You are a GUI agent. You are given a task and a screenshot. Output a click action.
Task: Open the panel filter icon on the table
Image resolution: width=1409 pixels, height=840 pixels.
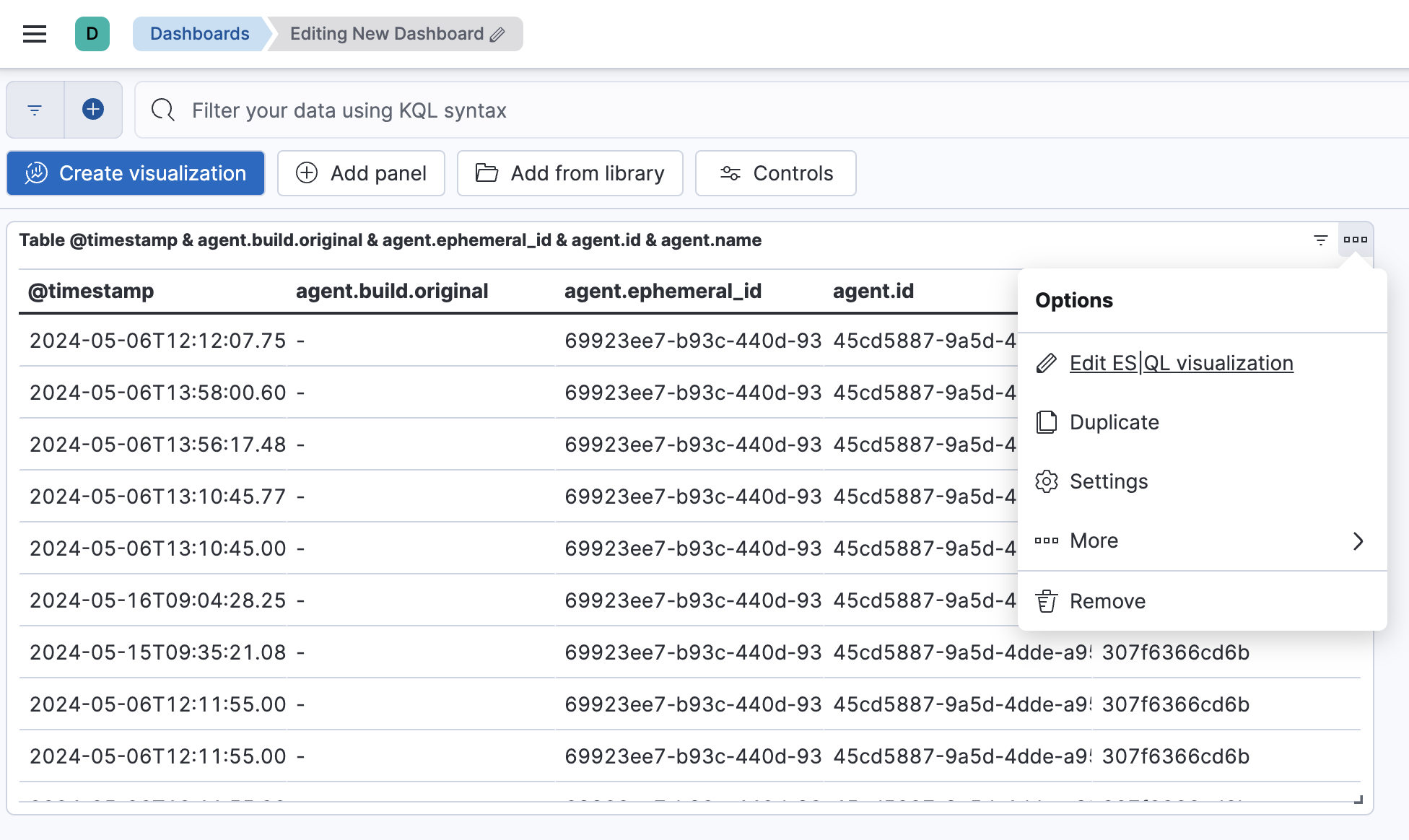[x=1321, y=240]
